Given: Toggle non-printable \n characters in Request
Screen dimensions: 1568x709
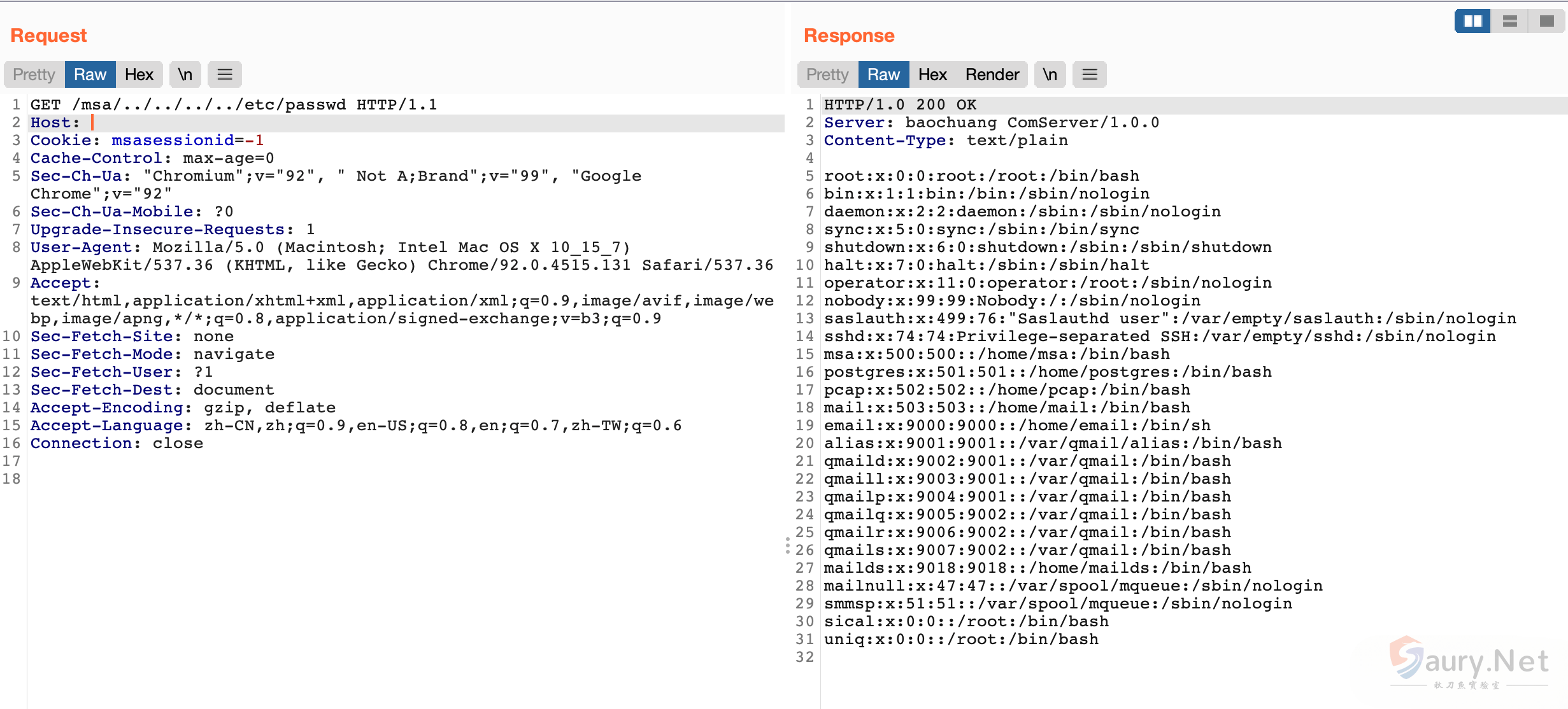Looking at the screenshot, I should 185,74.
